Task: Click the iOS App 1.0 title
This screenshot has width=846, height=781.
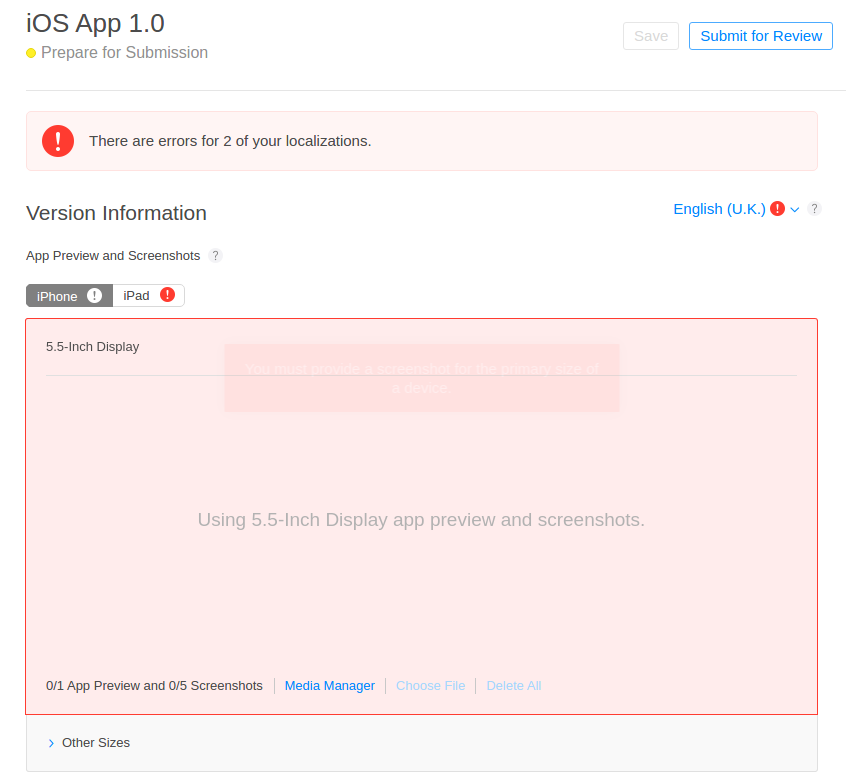Action: tap(95, 24)
